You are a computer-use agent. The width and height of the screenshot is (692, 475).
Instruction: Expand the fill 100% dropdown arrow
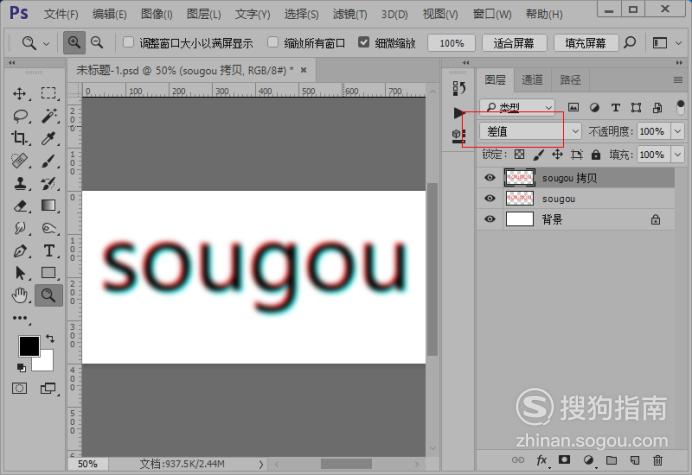[x=677, y=155]
